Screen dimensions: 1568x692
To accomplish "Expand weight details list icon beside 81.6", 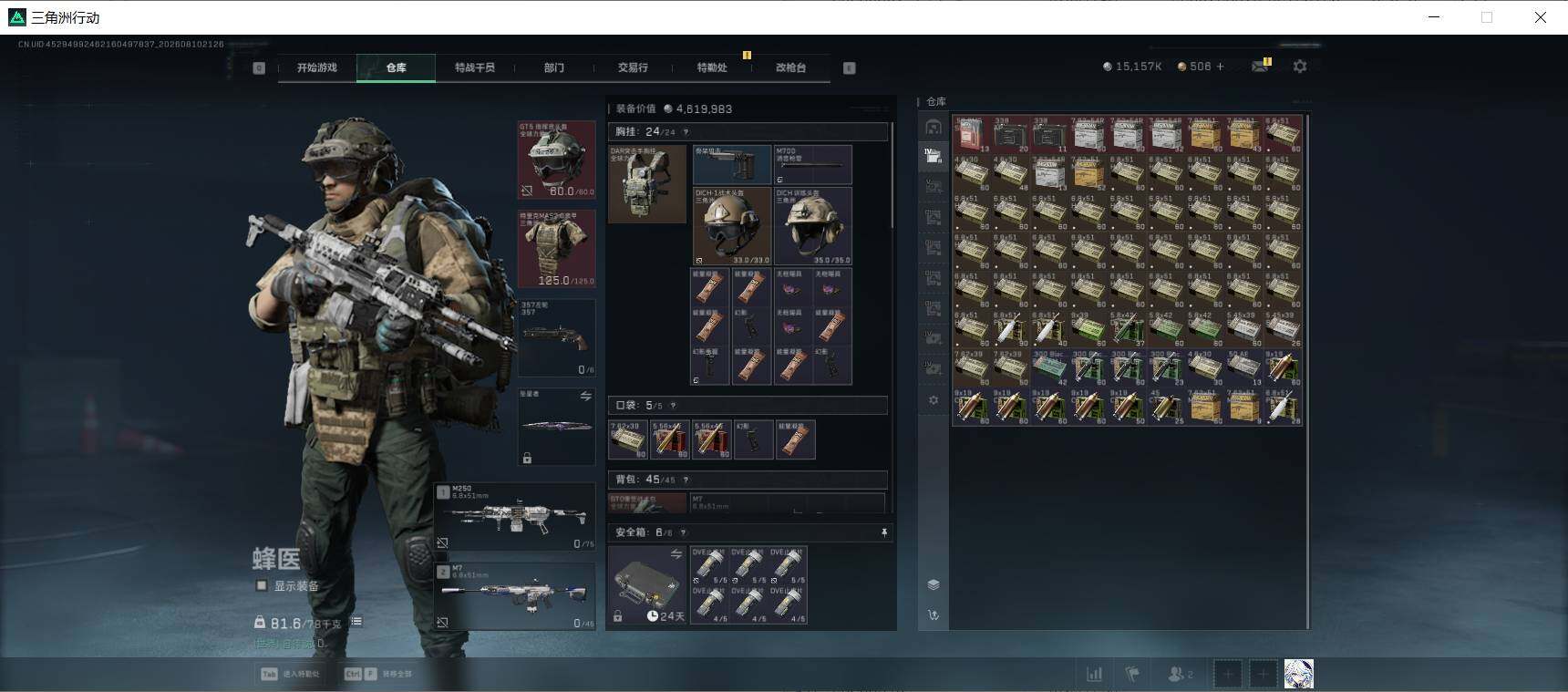I will click(x=356, y=622).
